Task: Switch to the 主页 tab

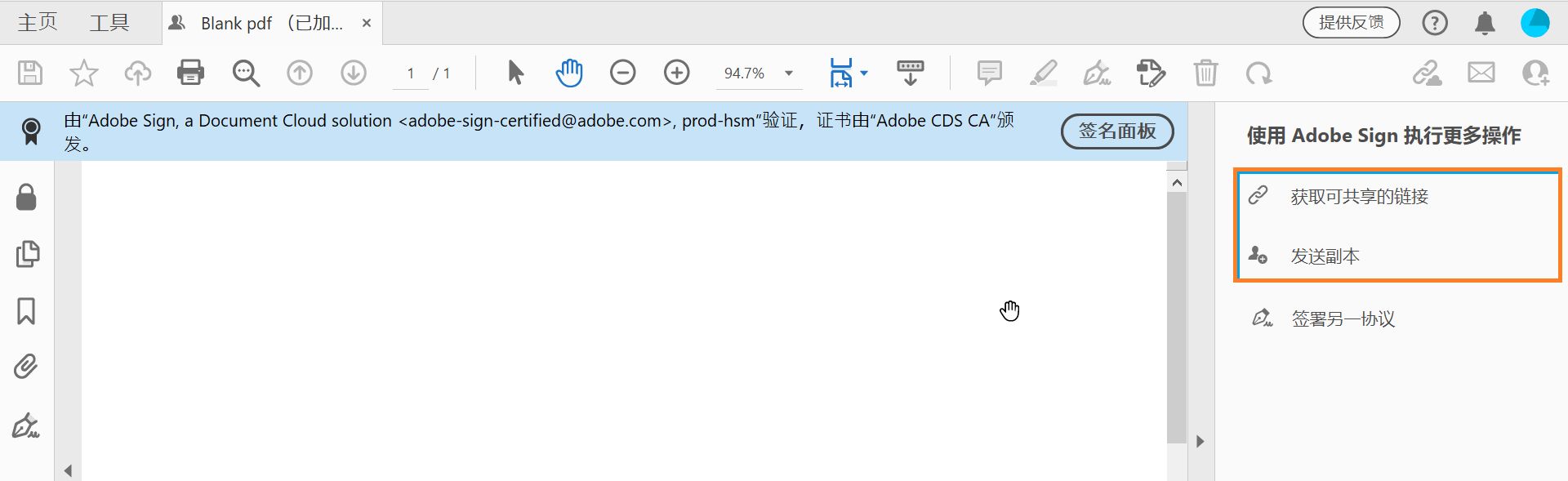Action: pos(38,23)
